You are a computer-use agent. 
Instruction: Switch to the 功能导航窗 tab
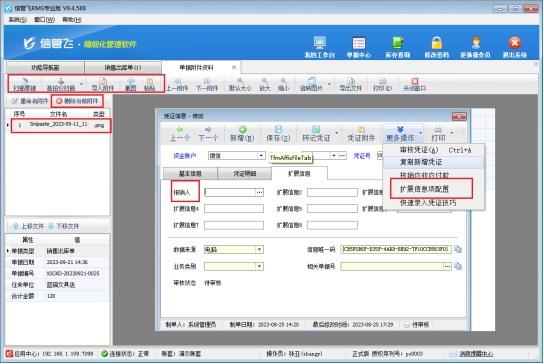pos(45,67)
